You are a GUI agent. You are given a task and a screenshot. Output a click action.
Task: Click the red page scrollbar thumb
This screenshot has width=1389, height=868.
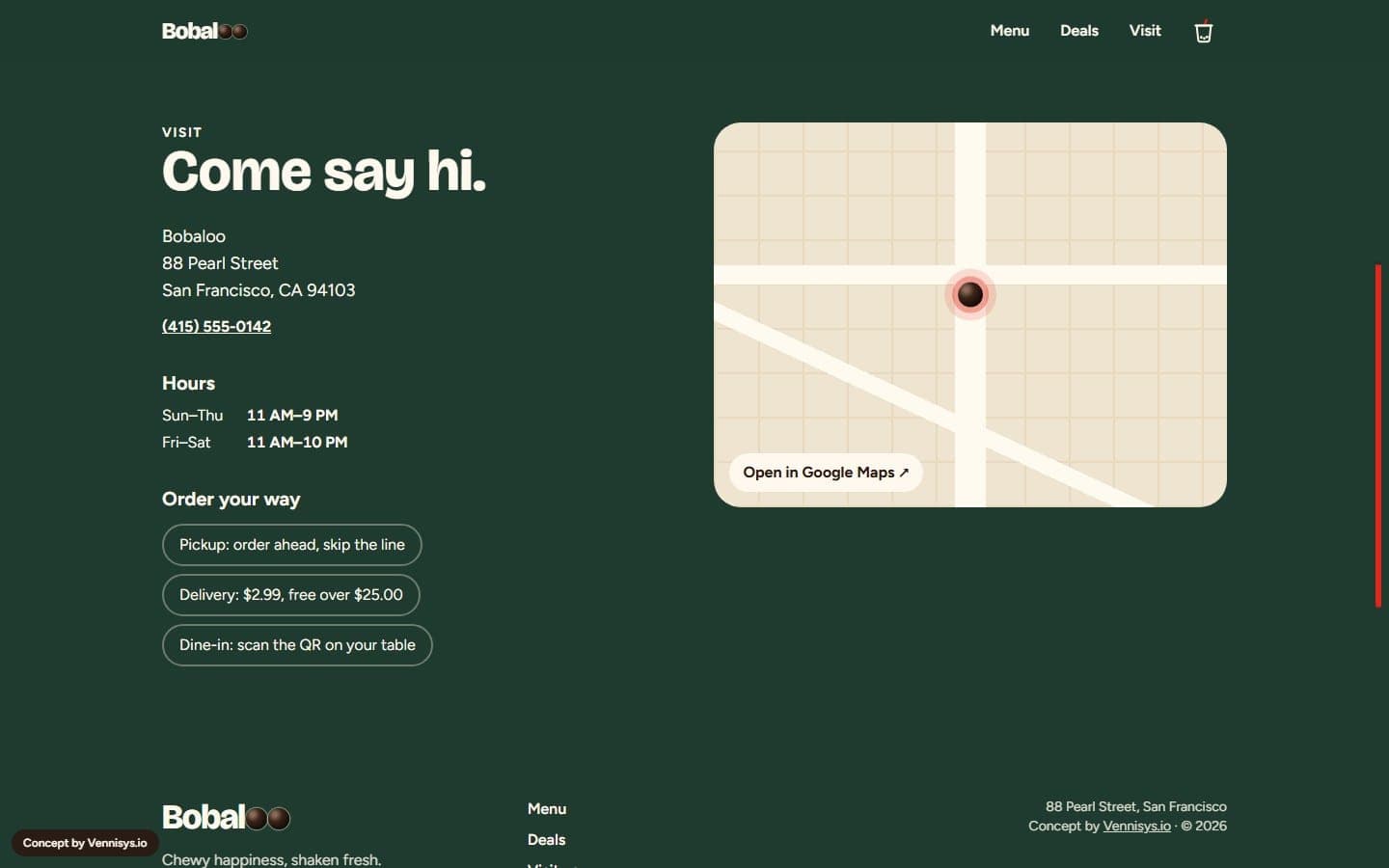pyautogui.click(x=1378, y=435)
